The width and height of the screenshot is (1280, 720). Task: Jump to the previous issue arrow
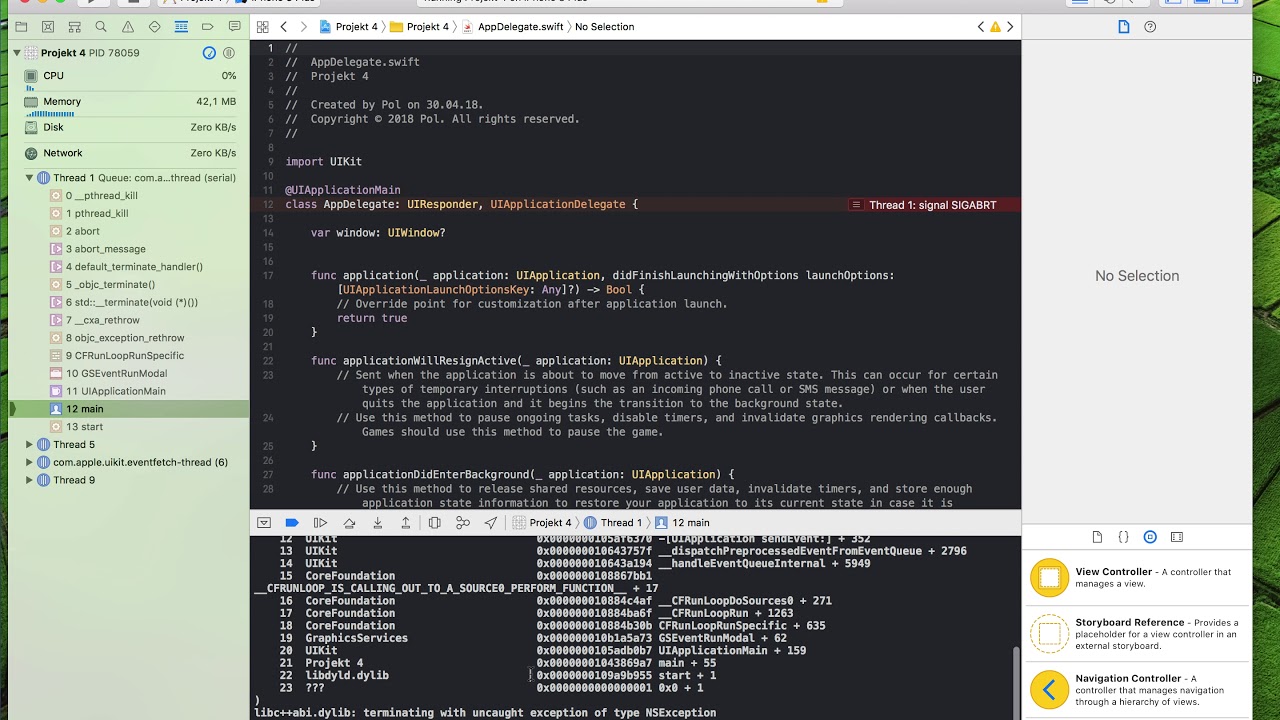(981, 27)
